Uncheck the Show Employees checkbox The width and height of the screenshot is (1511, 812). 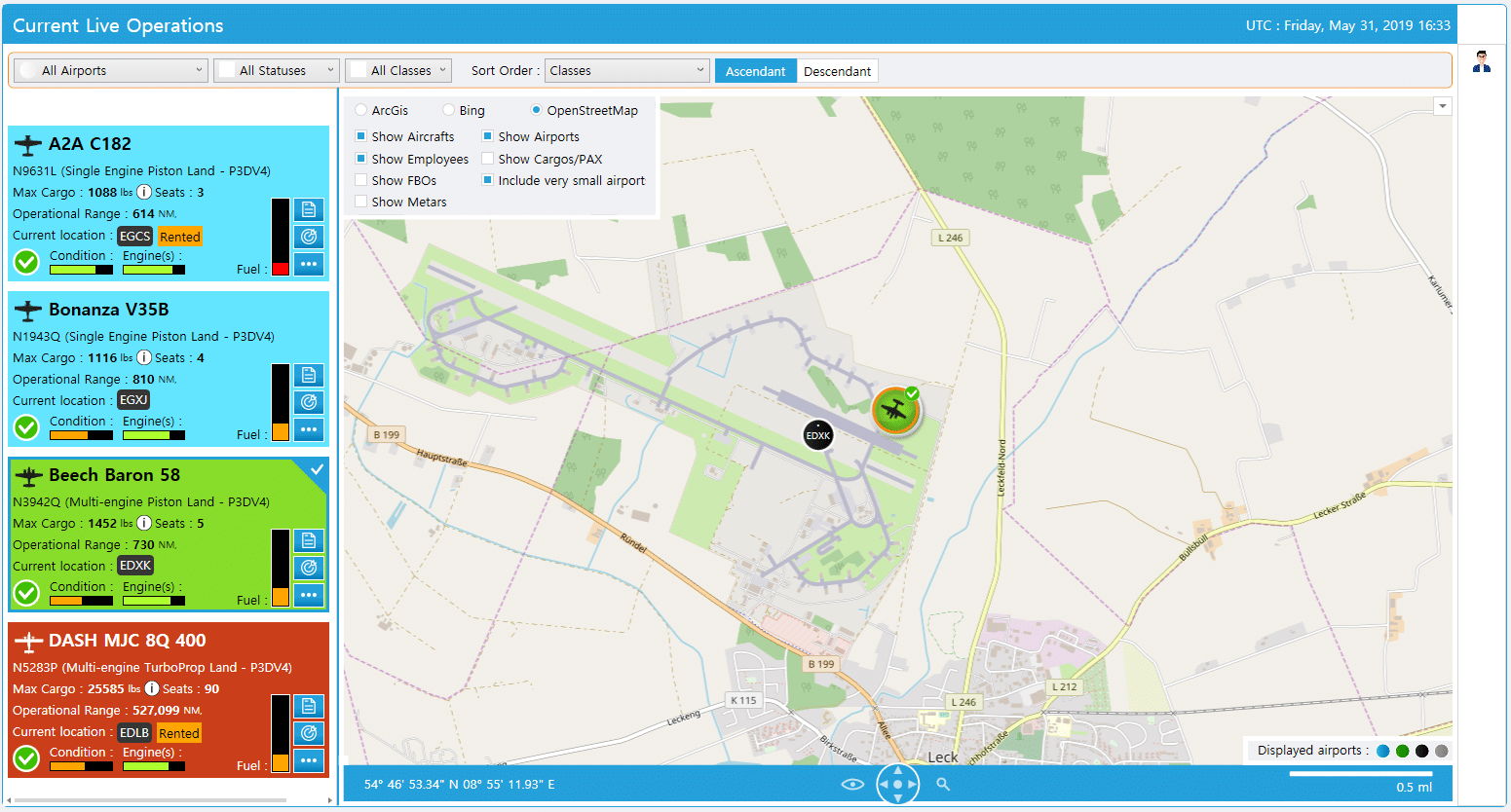[361, 159]
